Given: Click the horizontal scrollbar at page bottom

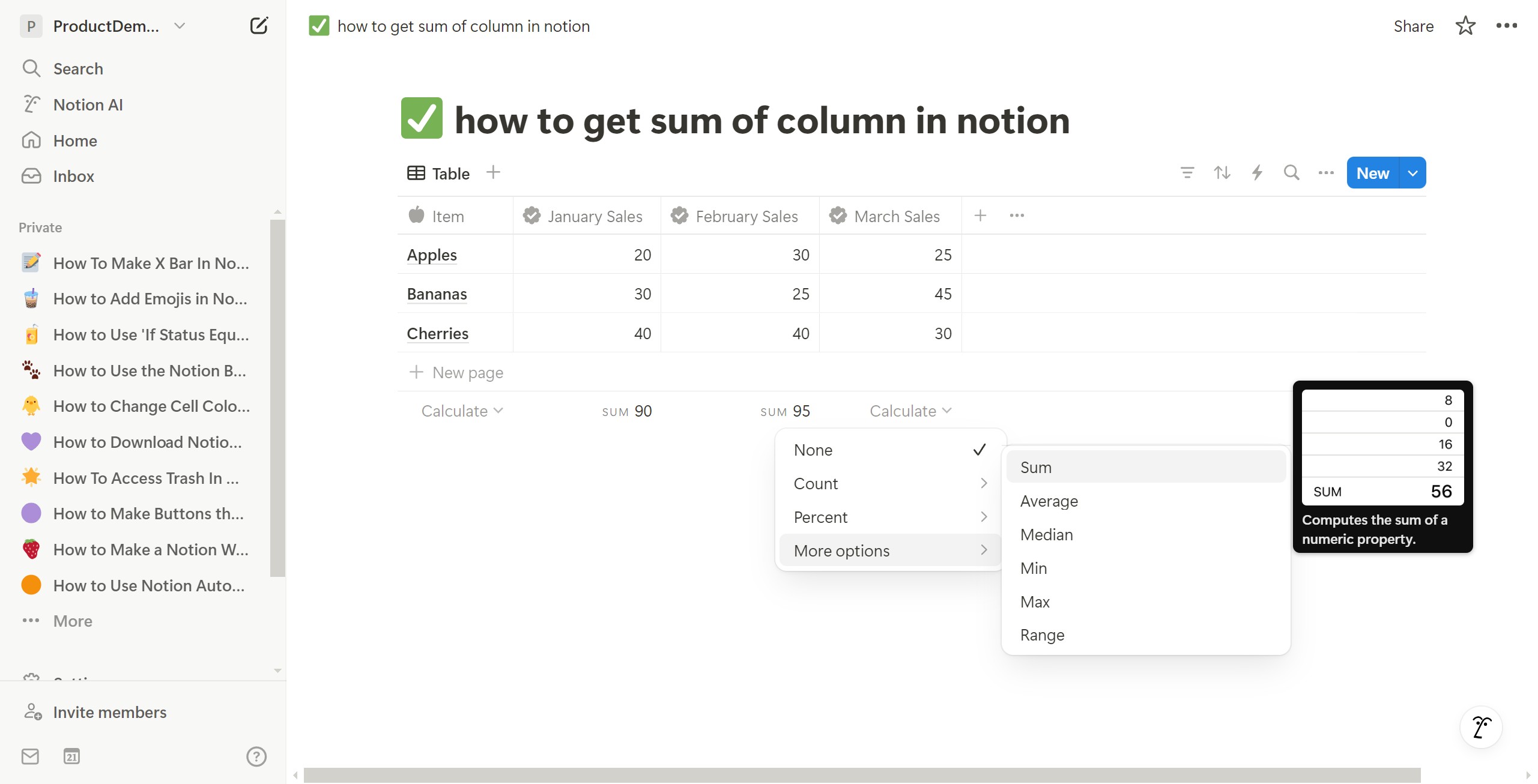Looking at the screenshot, I should (862, 775).
